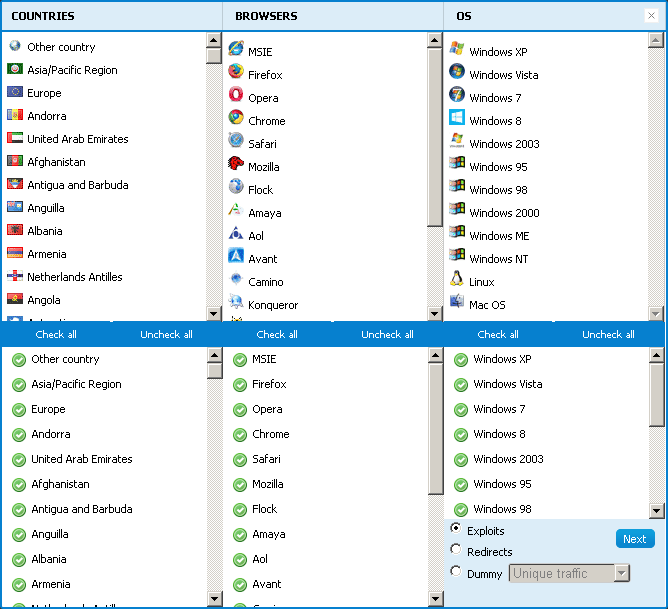
Task: Click Windows Vista in bottom checked list
Action: click(x=507, y=384)
